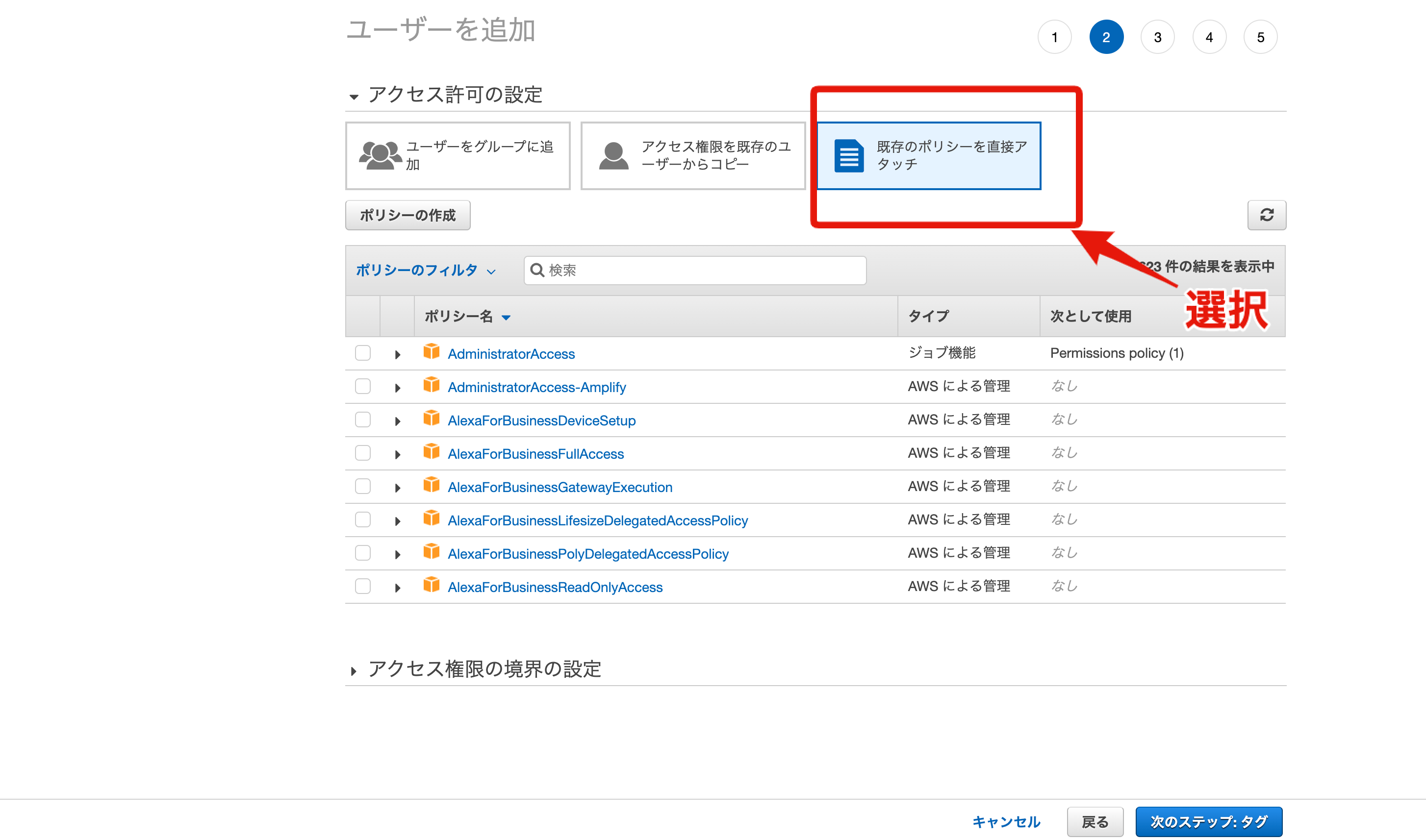Image resolution: width=1426 pixels, height=840 pixels.
Task: Click the policy icon beside AlexaForBusinessReadOnlyAccess
Action: tap(431, 585)
